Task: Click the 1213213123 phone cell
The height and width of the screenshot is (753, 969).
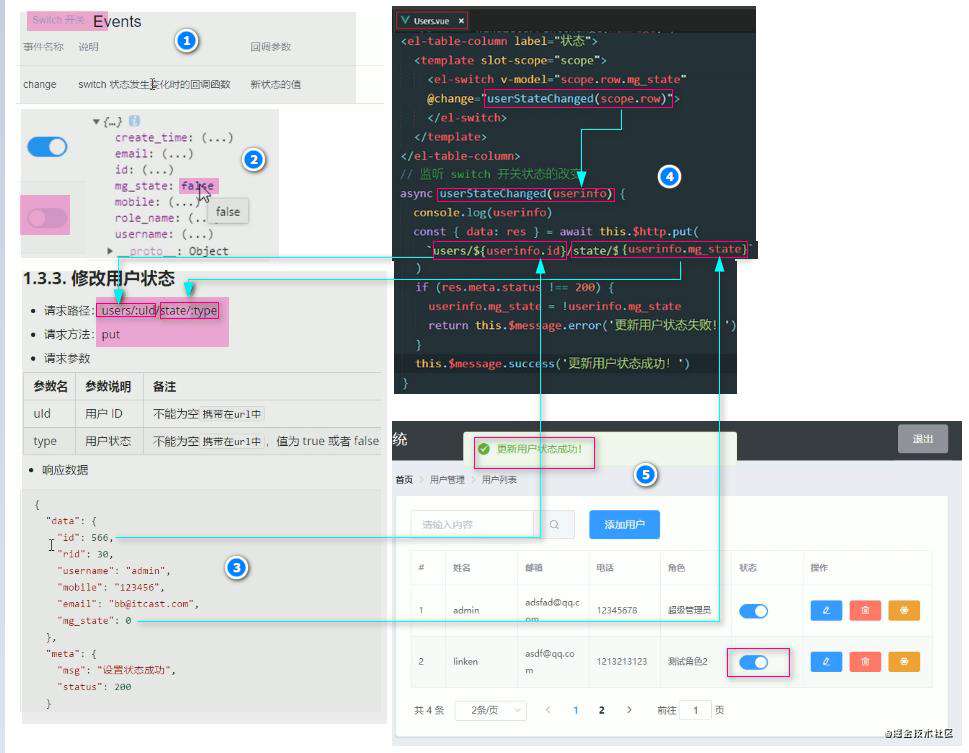Action: point(622,662)
